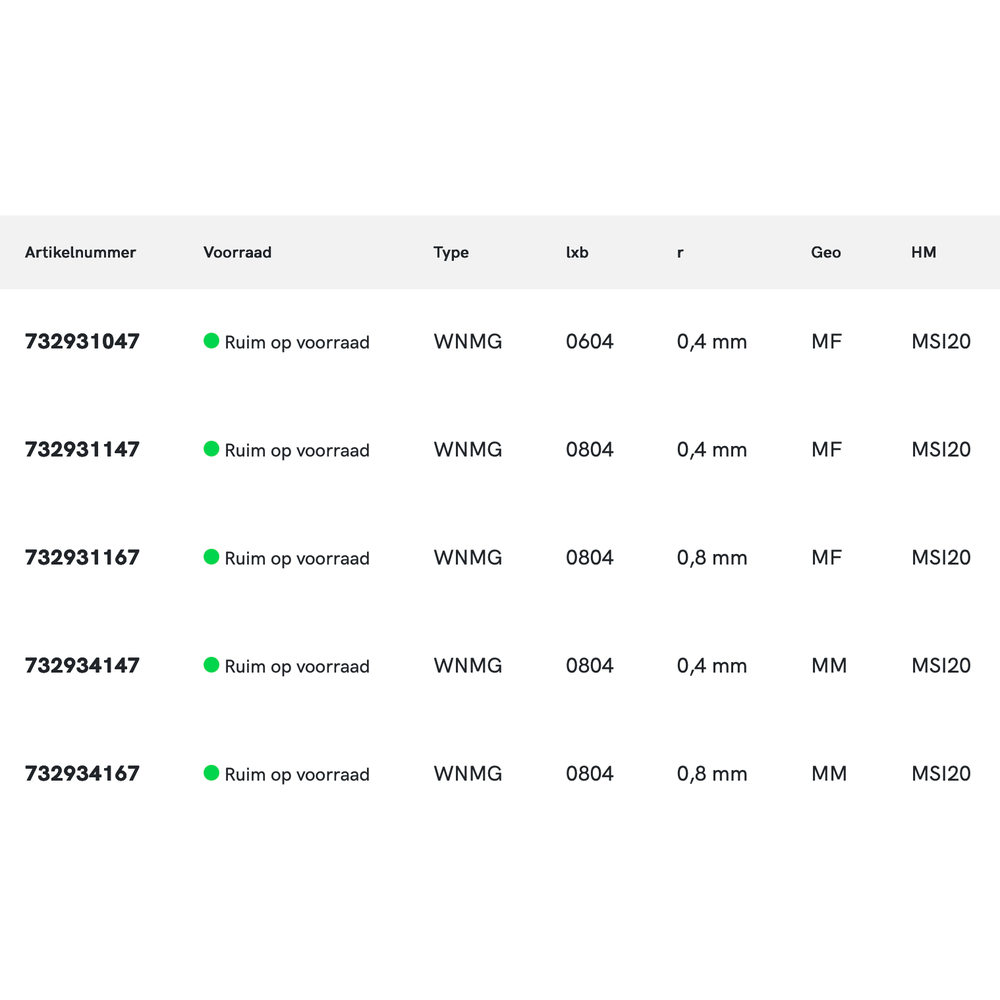Click the lxb column header
This screenshot has height=1000, width=1000.
pos(577,253)
